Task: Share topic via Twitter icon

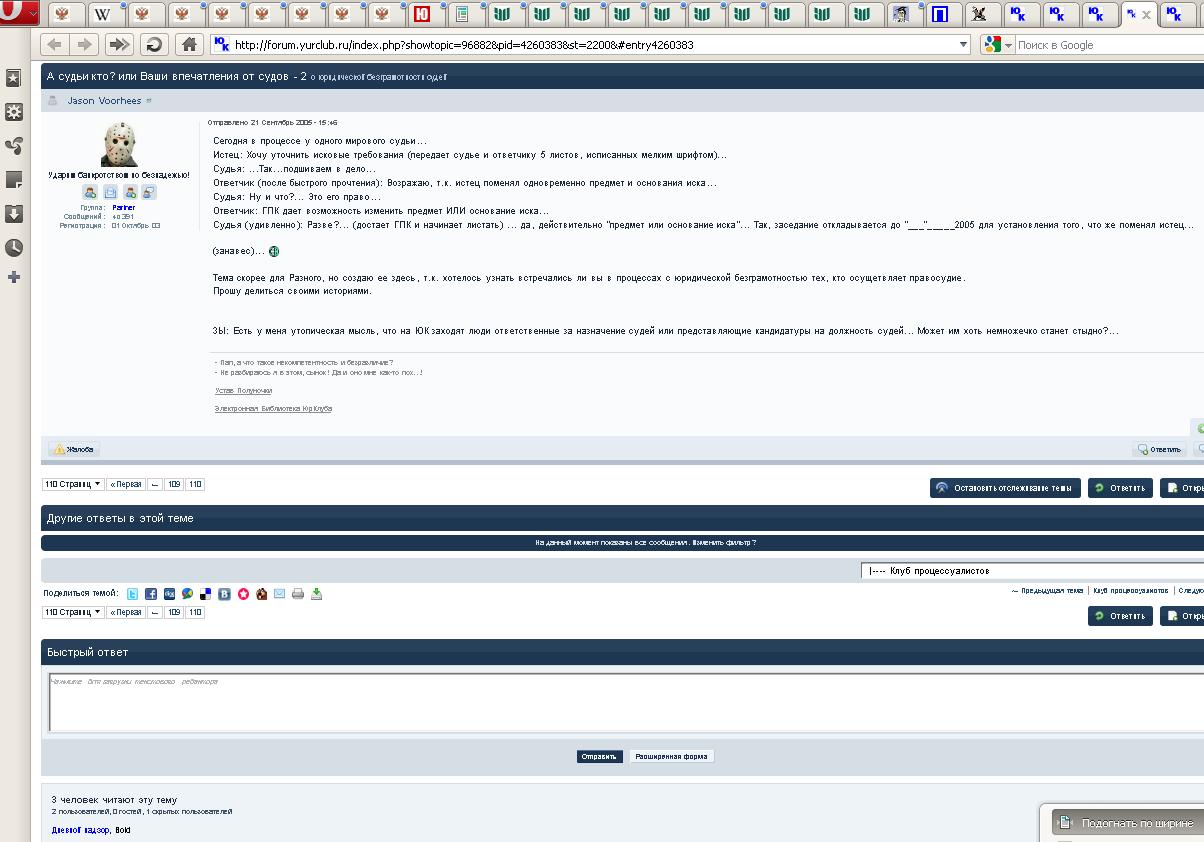Action: click(133, 593)
